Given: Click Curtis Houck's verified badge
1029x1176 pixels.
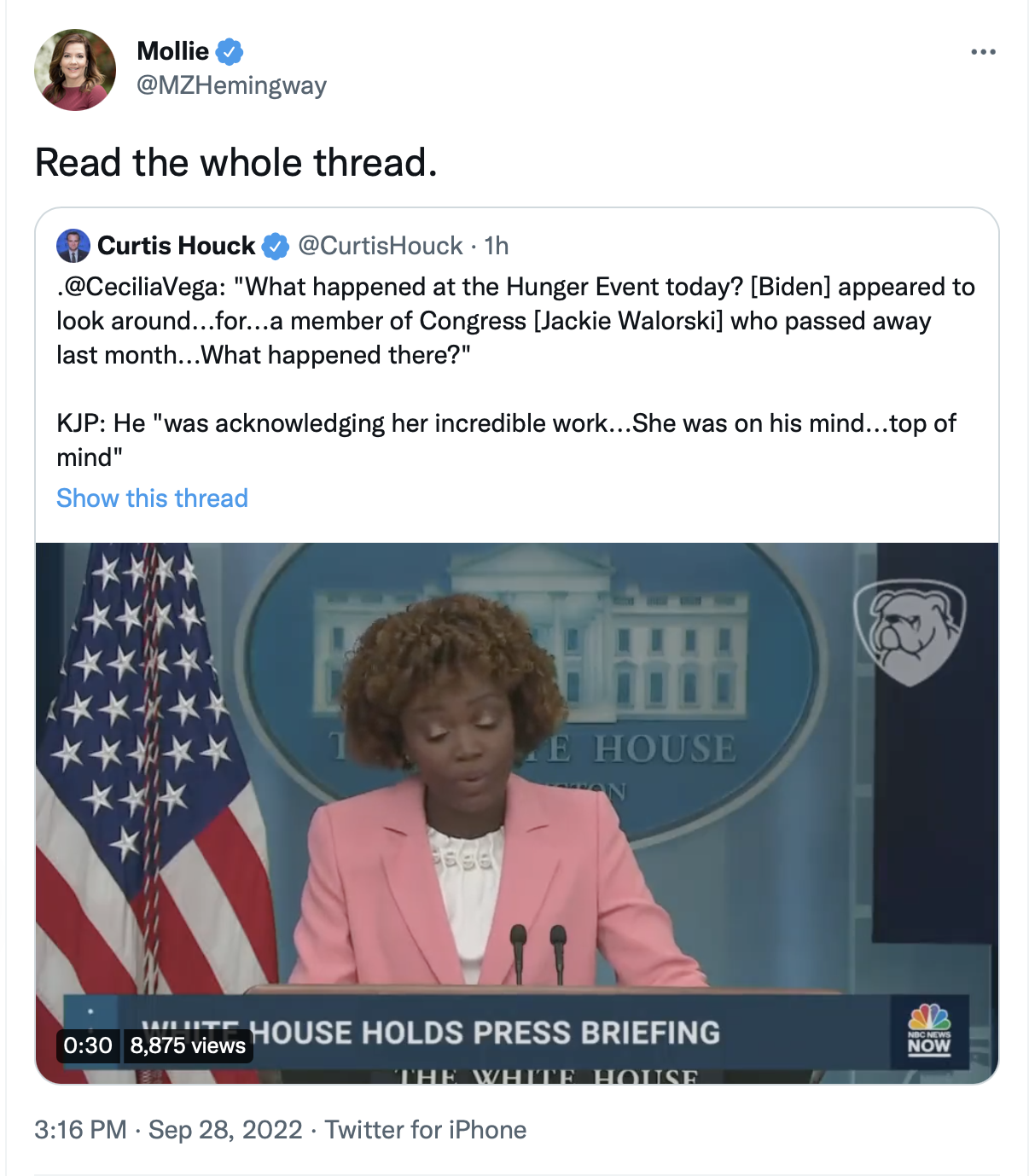Looking at the screenshot, I should [276, 247].
